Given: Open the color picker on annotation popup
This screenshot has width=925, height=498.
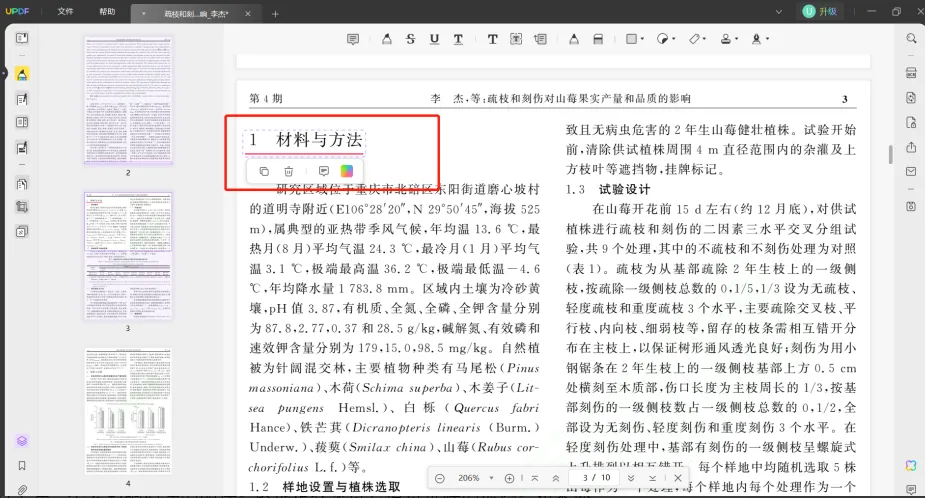Looking at the screenshot, I should coord(347,171).
